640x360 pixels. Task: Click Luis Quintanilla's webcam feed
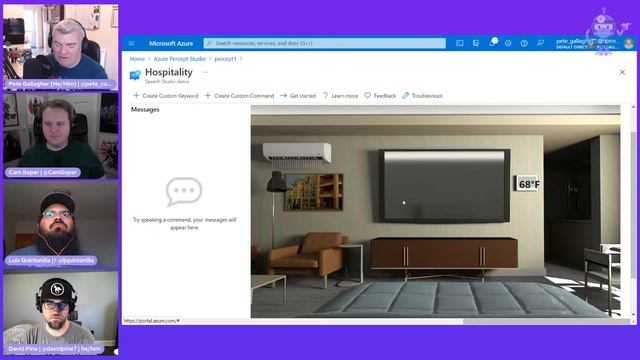point(61,224)
